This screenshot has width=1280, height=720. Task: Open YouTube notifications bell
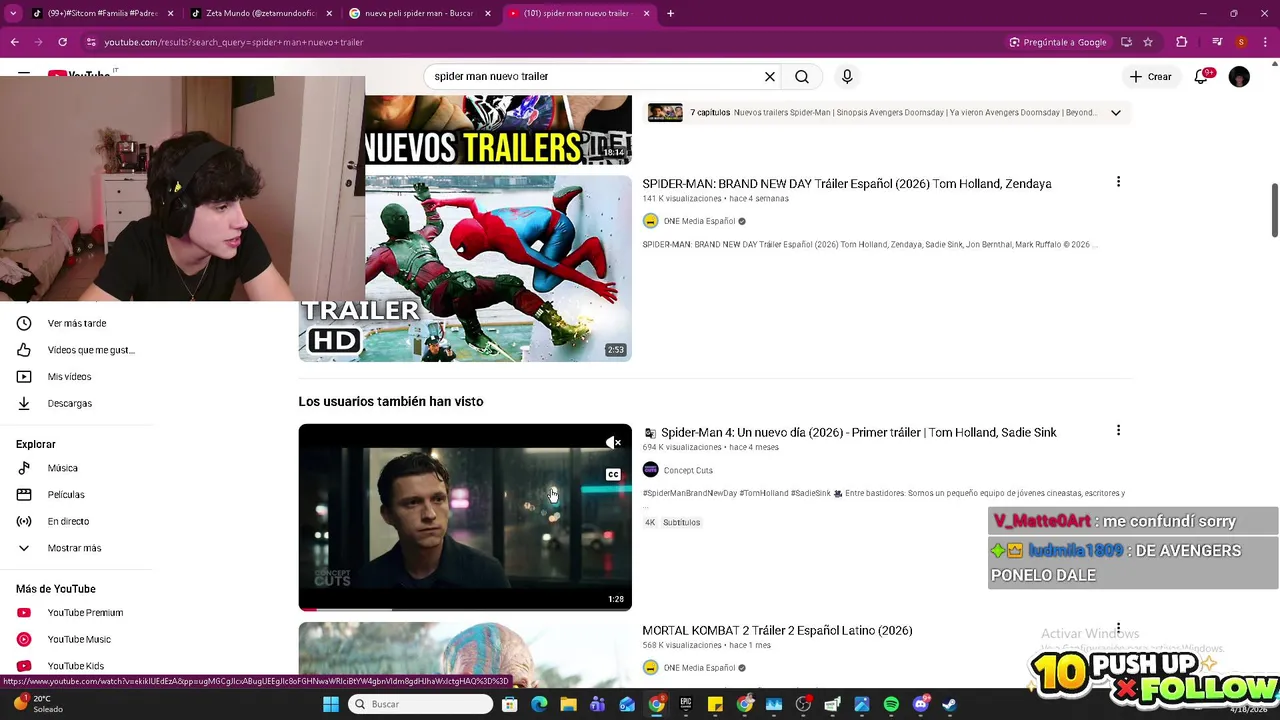point(1201,76)
